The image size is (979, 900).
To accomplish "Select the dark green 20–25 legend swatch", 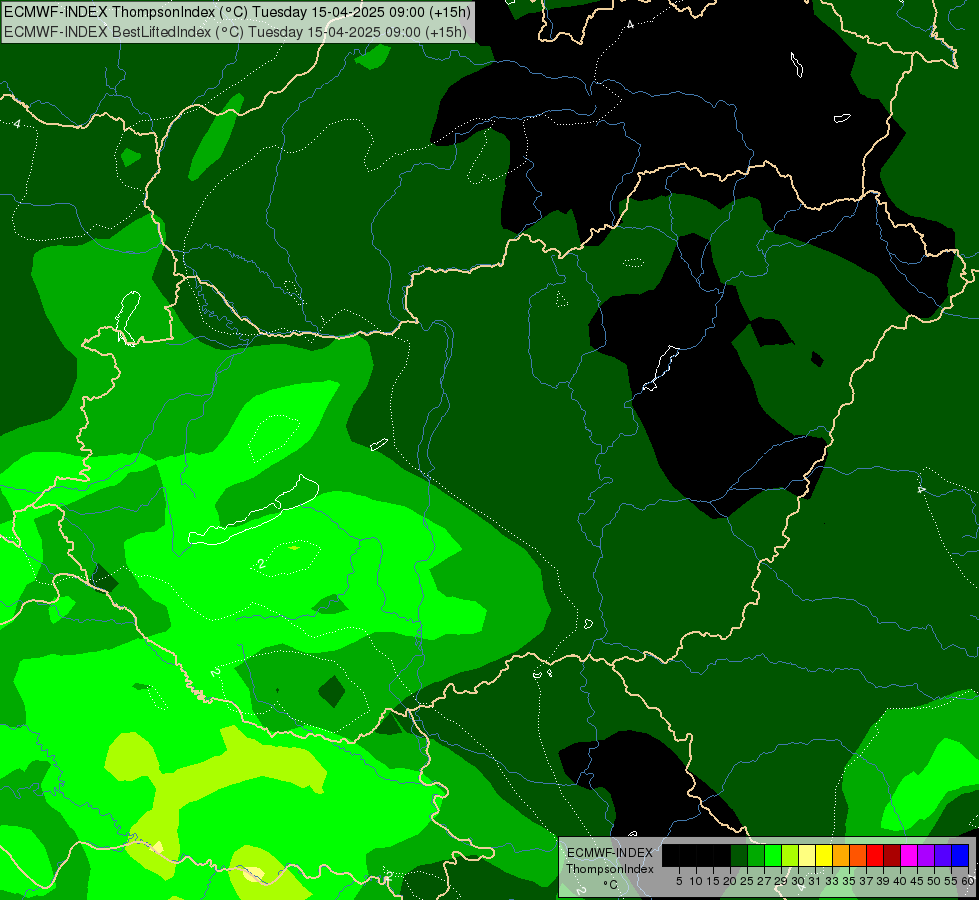I will point(739,855).
